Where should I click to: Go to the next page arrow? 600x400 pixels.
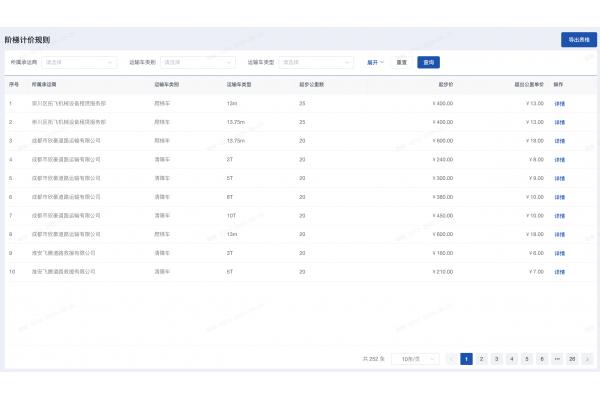pos(587,358)
